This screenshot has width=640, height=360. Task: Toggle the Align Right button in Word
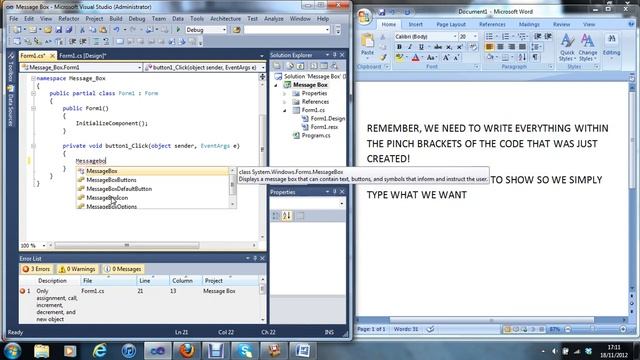511,47
